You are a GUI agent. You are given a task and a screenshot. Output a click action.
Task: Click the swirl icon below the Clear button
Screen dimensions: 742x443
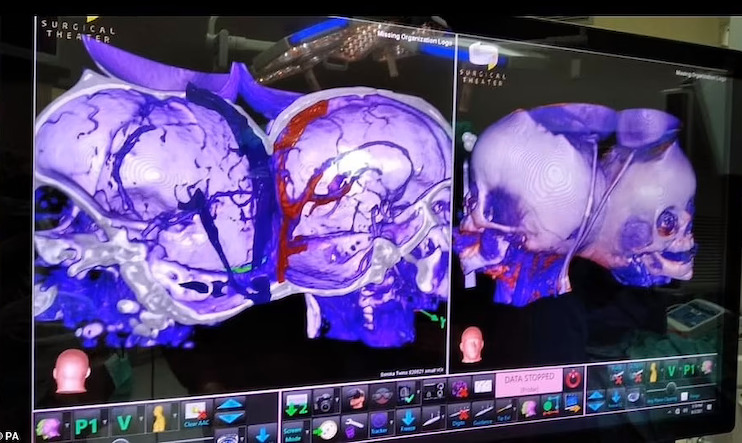click(226, 436)
